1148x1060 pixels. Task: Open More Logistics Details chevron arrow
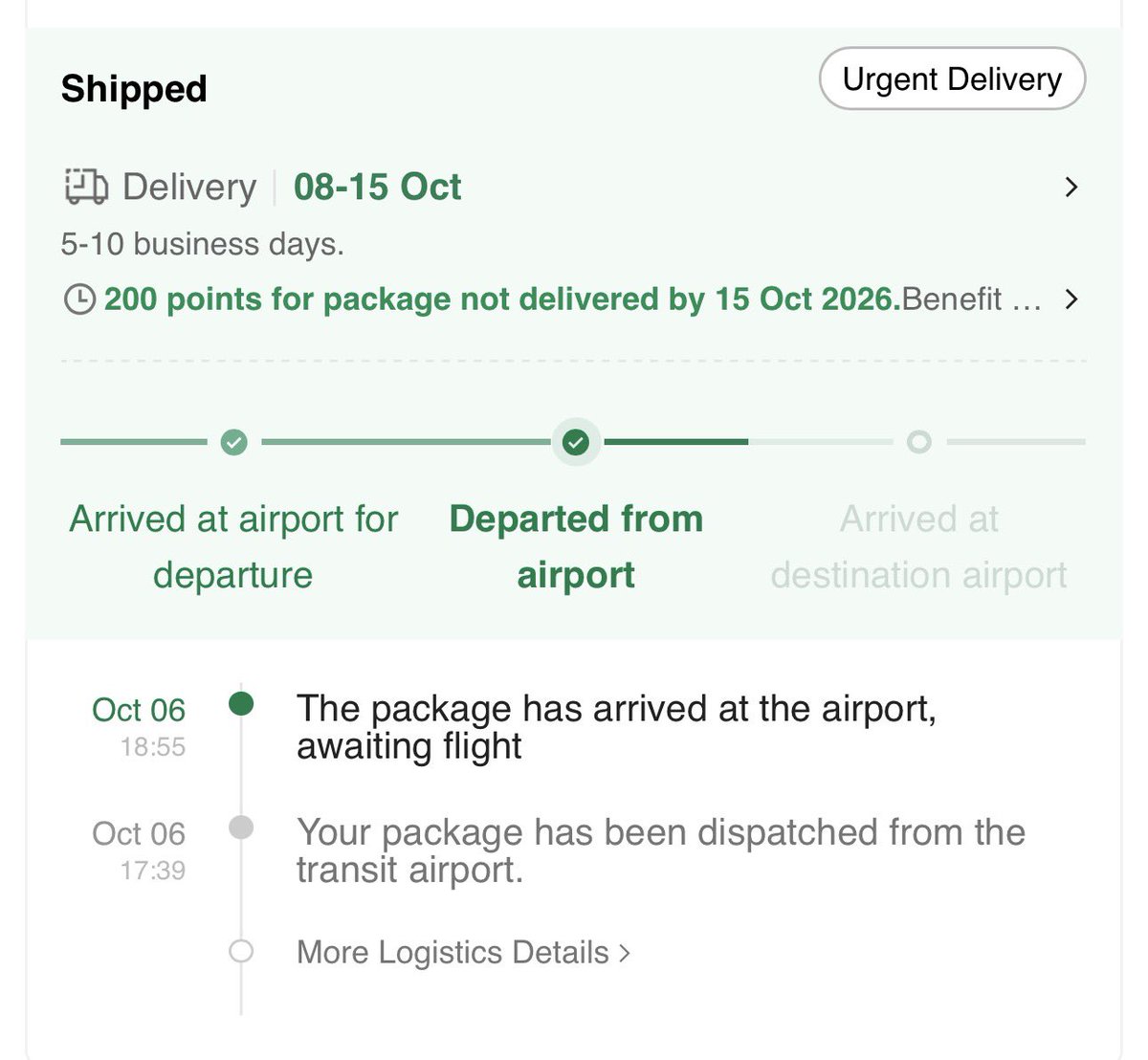[625, 953]
